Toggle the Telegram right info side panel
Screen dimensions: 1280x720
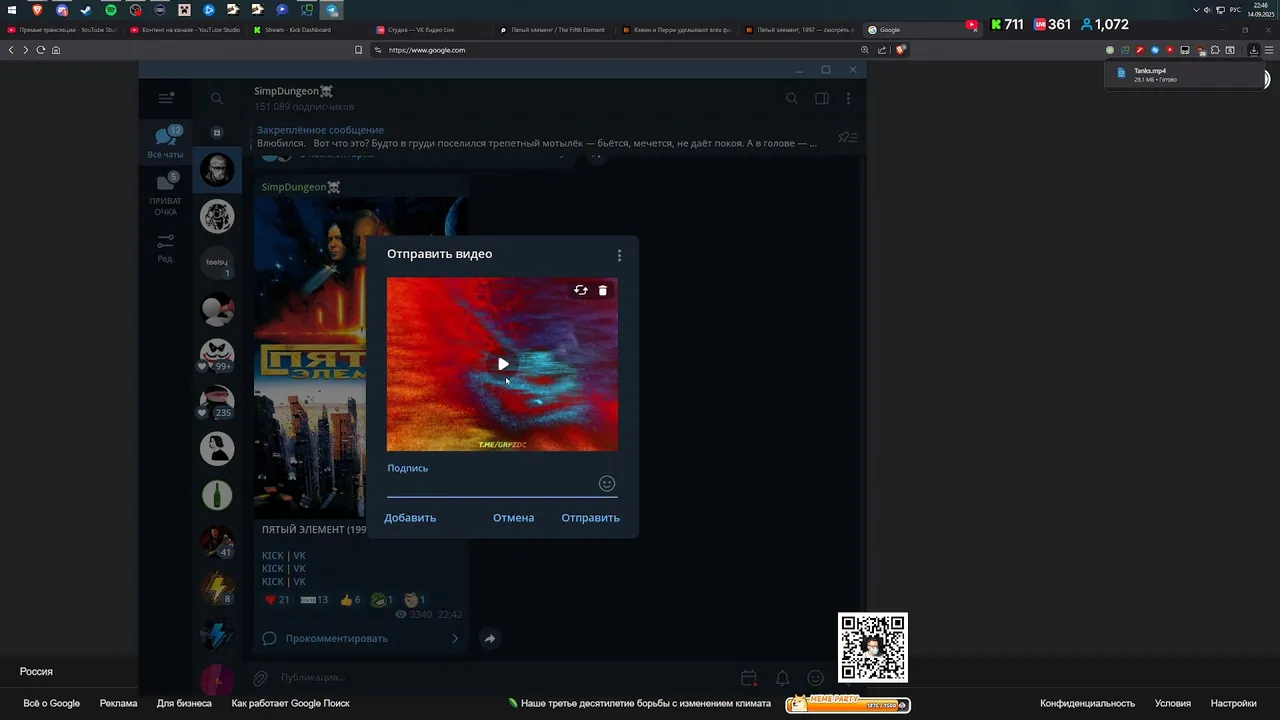pyautogui.click(x=821, y=98)
